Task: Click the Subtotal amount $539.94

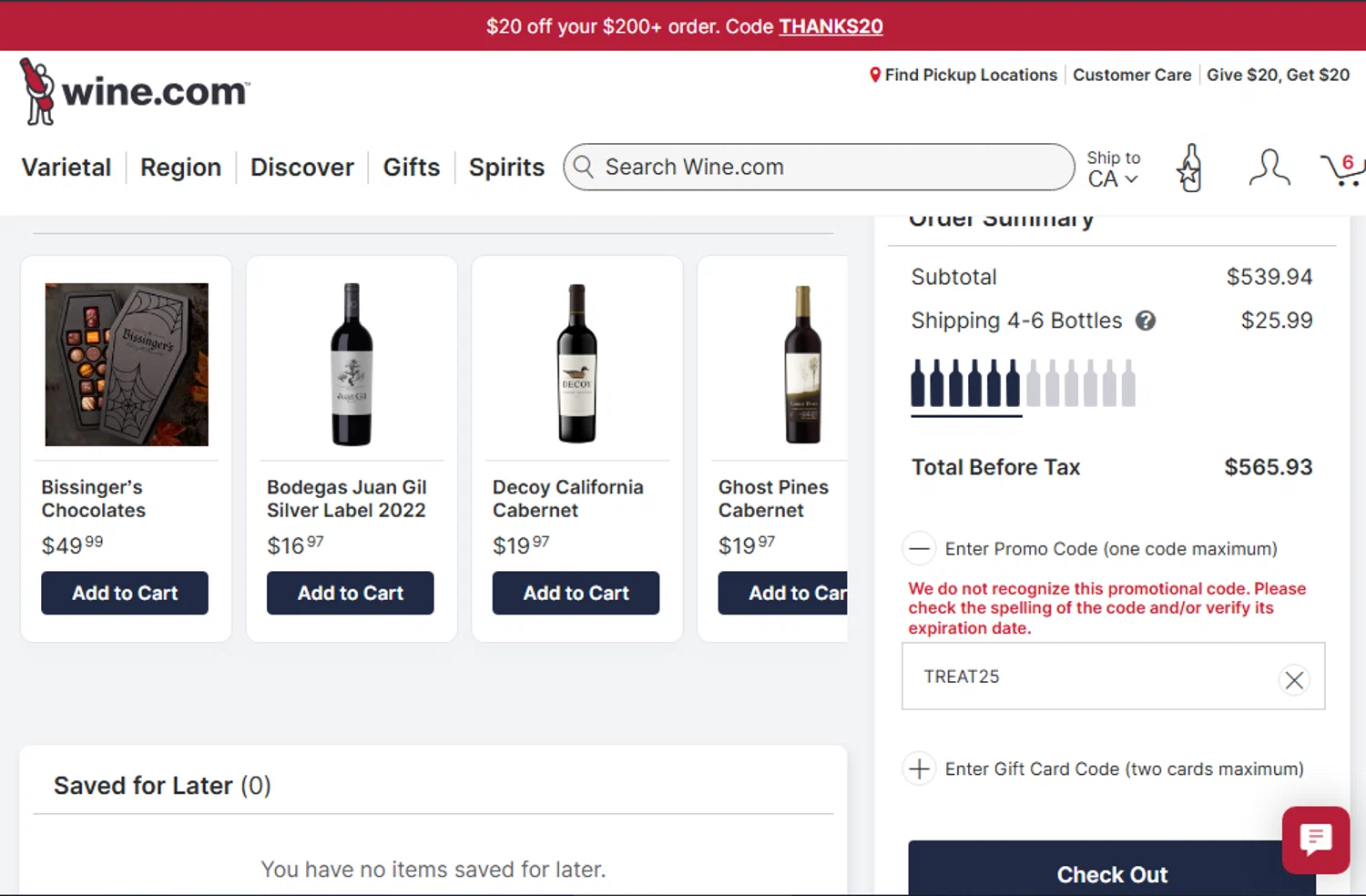Action: [x=1269, y=277]
